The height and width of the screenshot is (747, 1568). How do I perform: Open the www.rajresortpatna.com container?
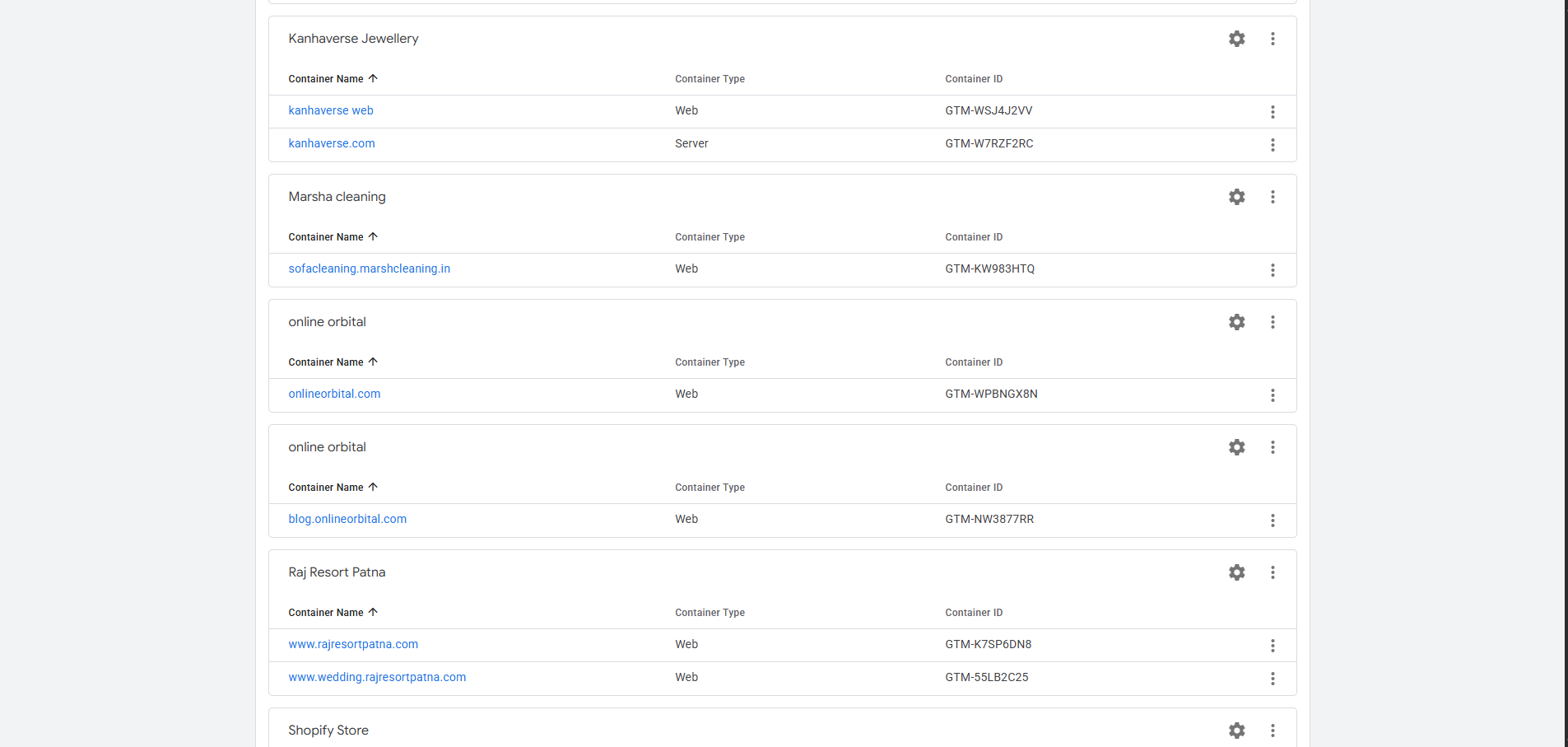click(x=353, y=644)
